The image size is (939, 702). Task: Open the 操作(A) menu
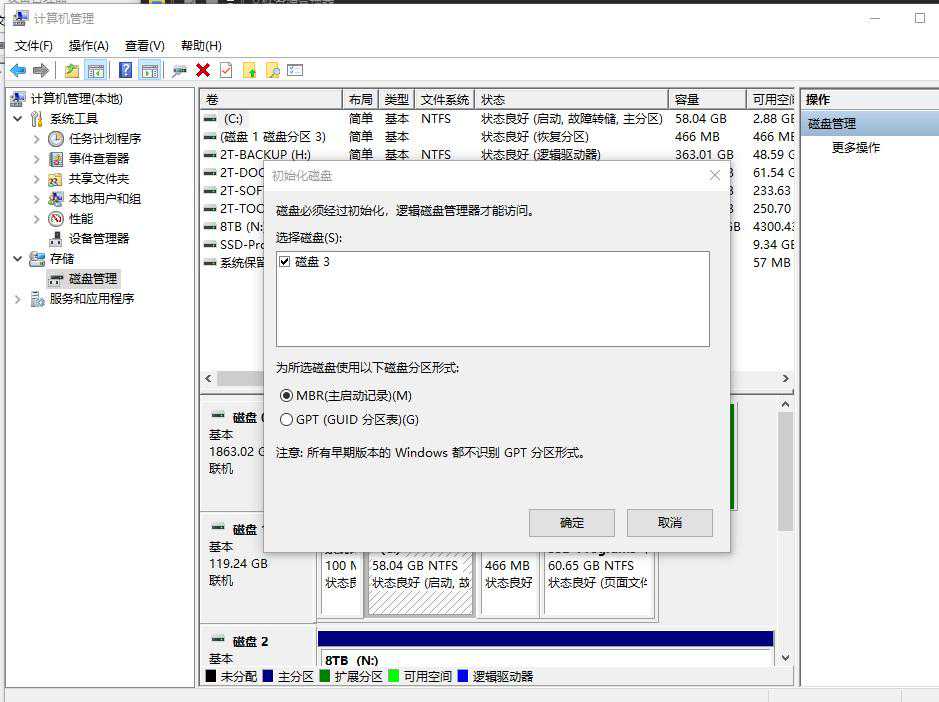(88, 46)
